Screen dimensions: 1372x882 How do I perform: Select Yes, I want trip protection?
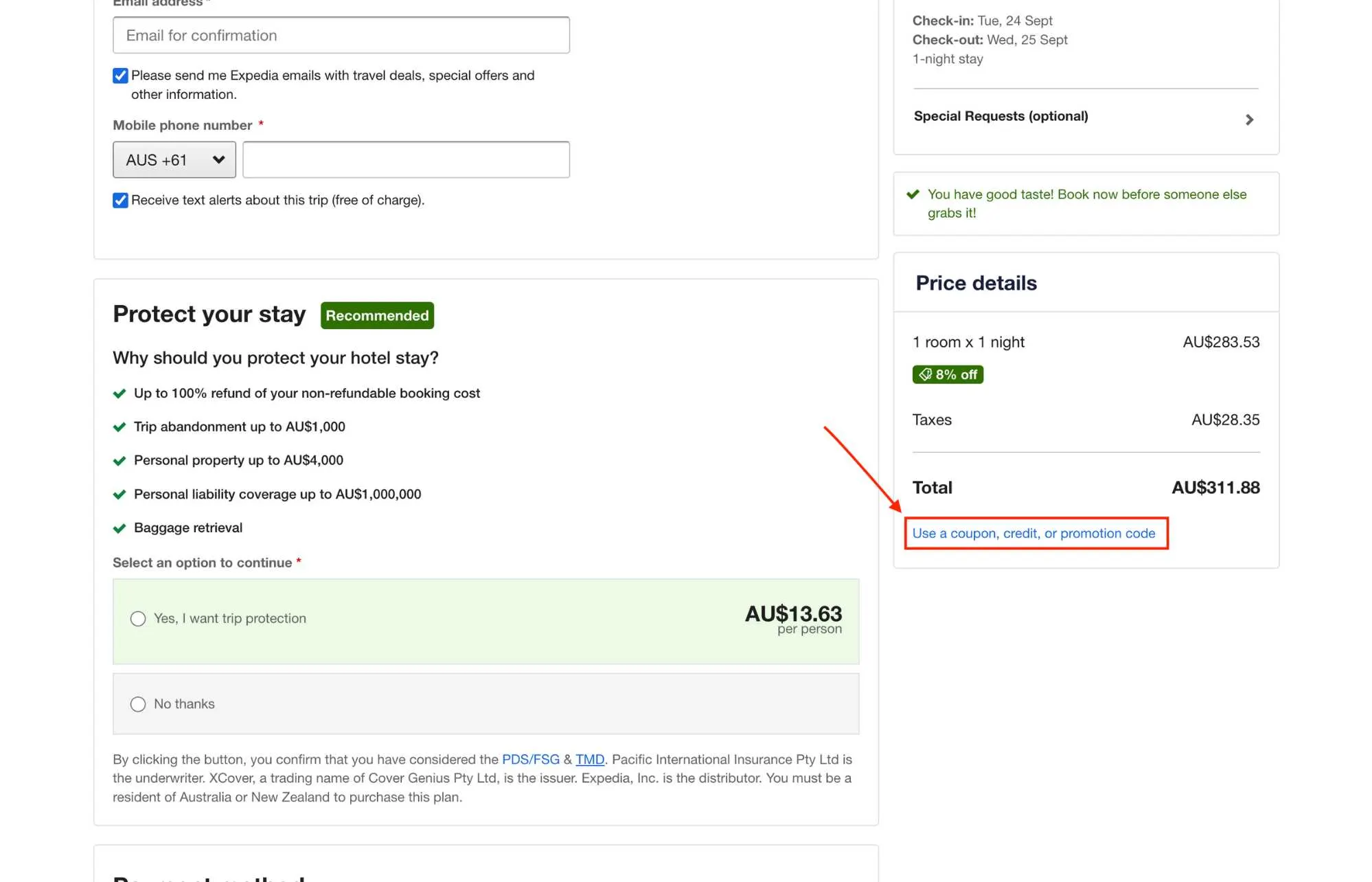pyautogui.click(x=138, y=619)
